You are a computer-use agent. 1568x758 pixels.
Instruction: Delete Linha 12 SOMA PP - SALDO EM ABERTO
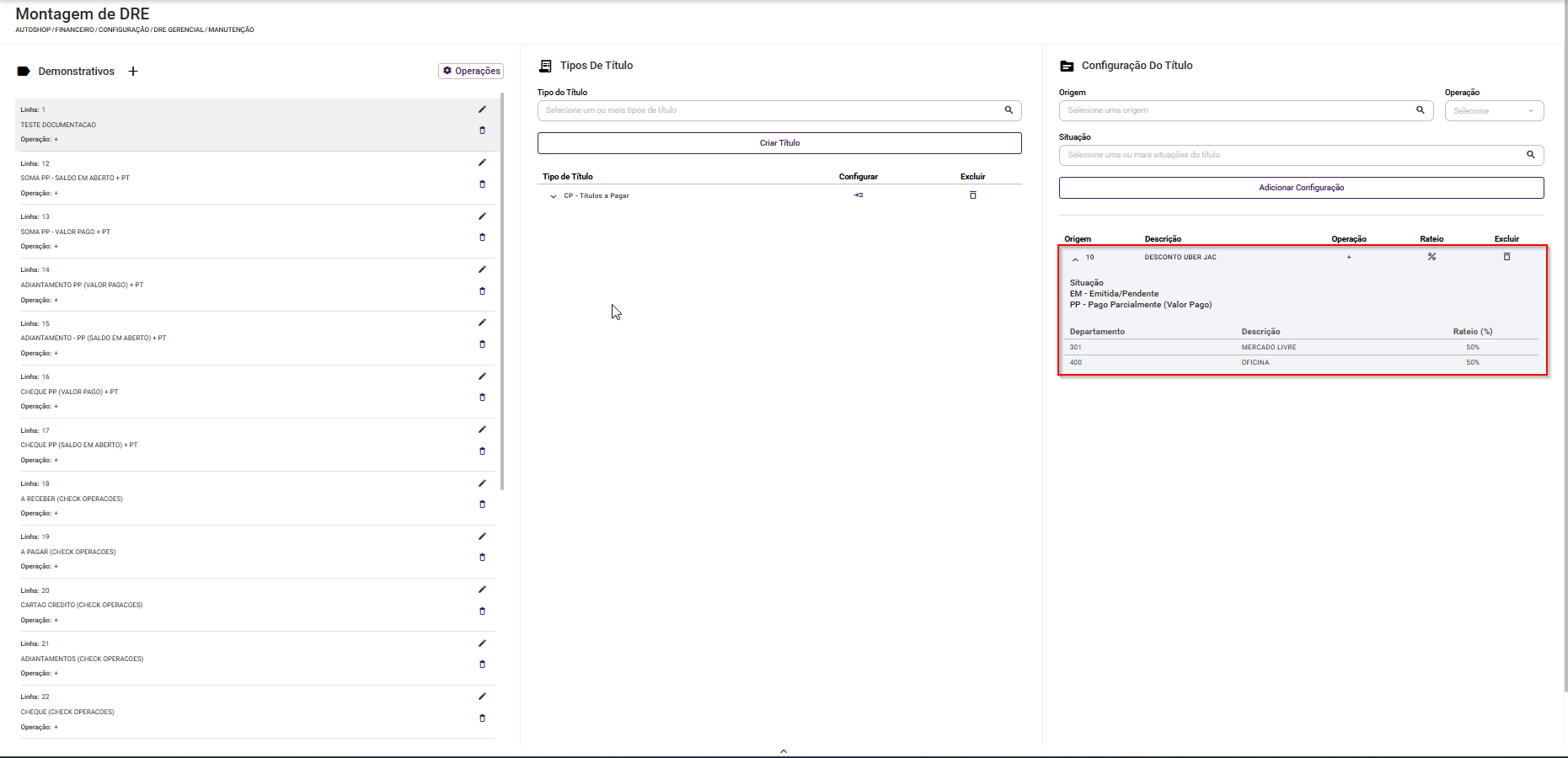(482, 184)
